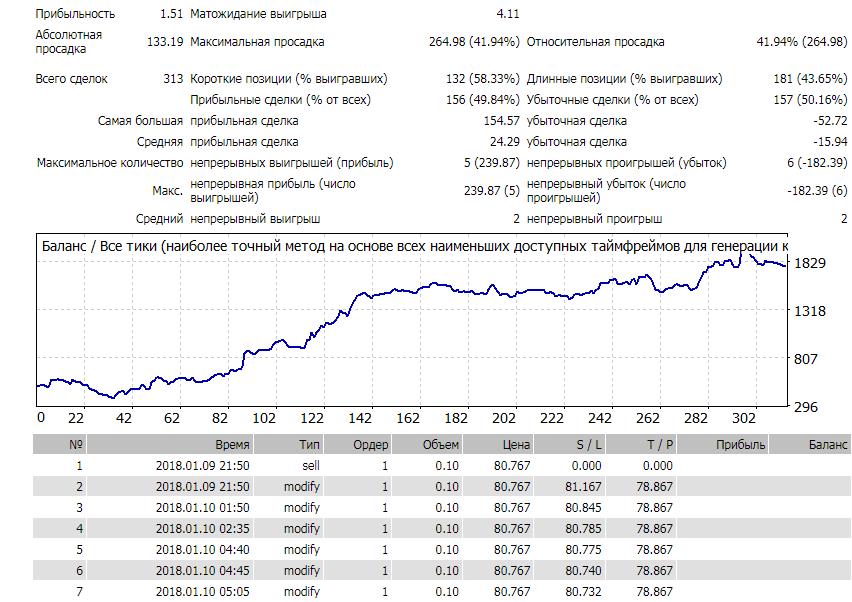Select the row timed 2018.01.10 04:40
The width and height of the screenshot is (852, 602).
coord(202,549)
